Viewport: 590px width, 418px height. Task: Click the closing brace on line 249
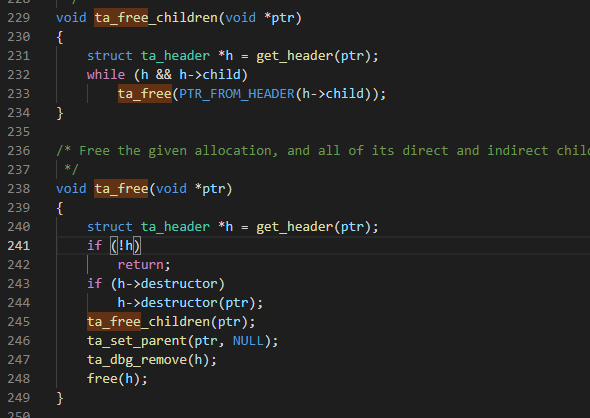60,398
